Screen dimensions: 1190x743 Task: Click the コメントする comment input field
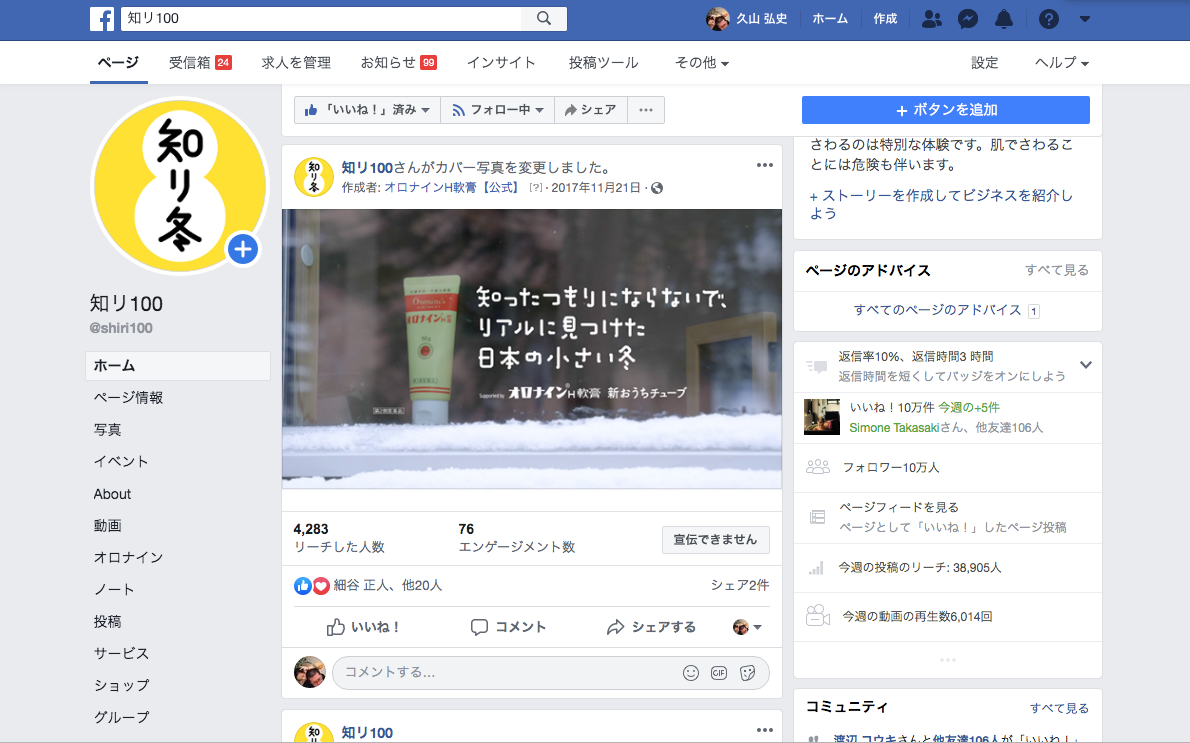[x=500, y=673]
